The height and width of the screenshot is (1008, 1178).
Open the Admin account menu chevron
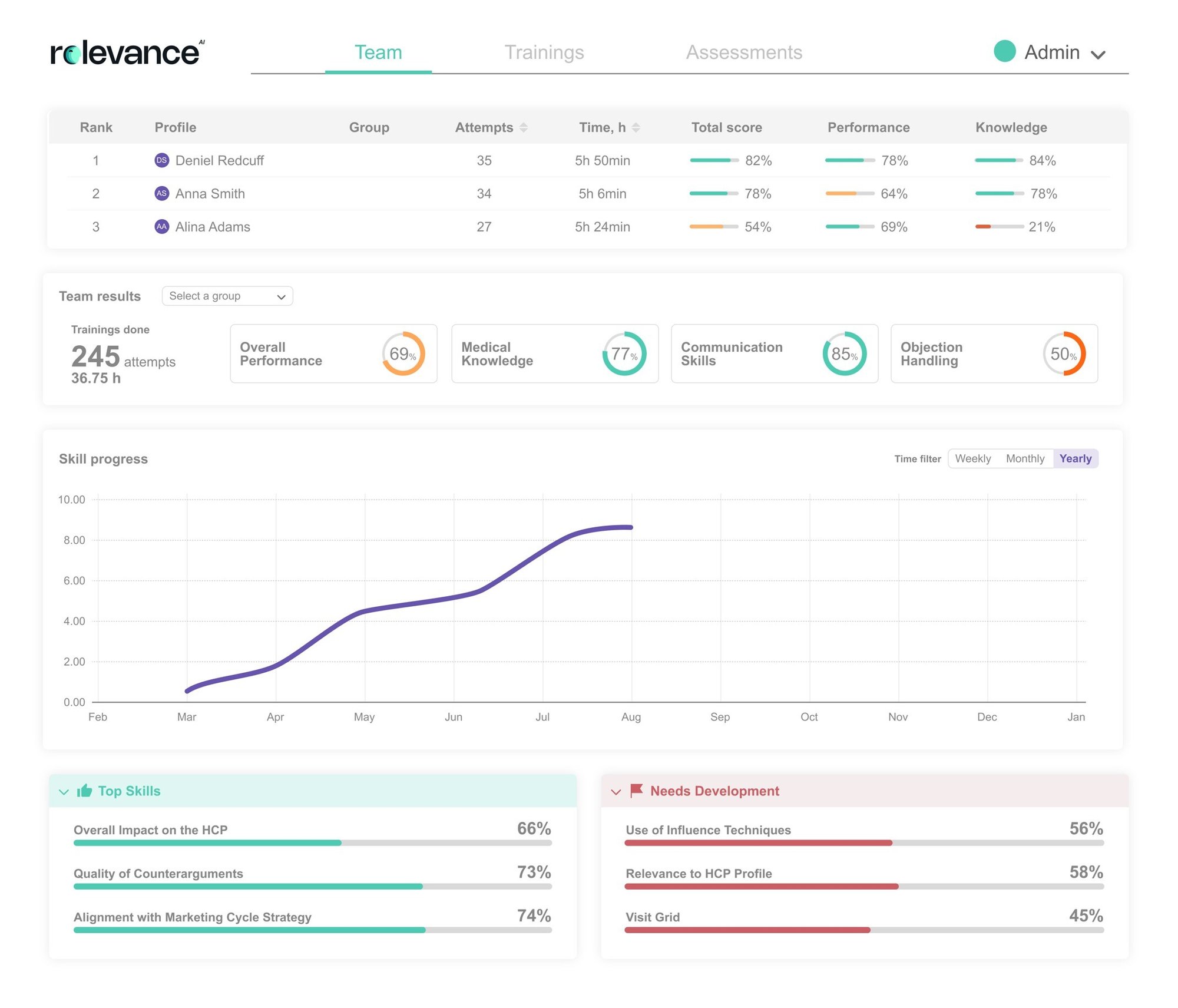tap(1098, 55)
